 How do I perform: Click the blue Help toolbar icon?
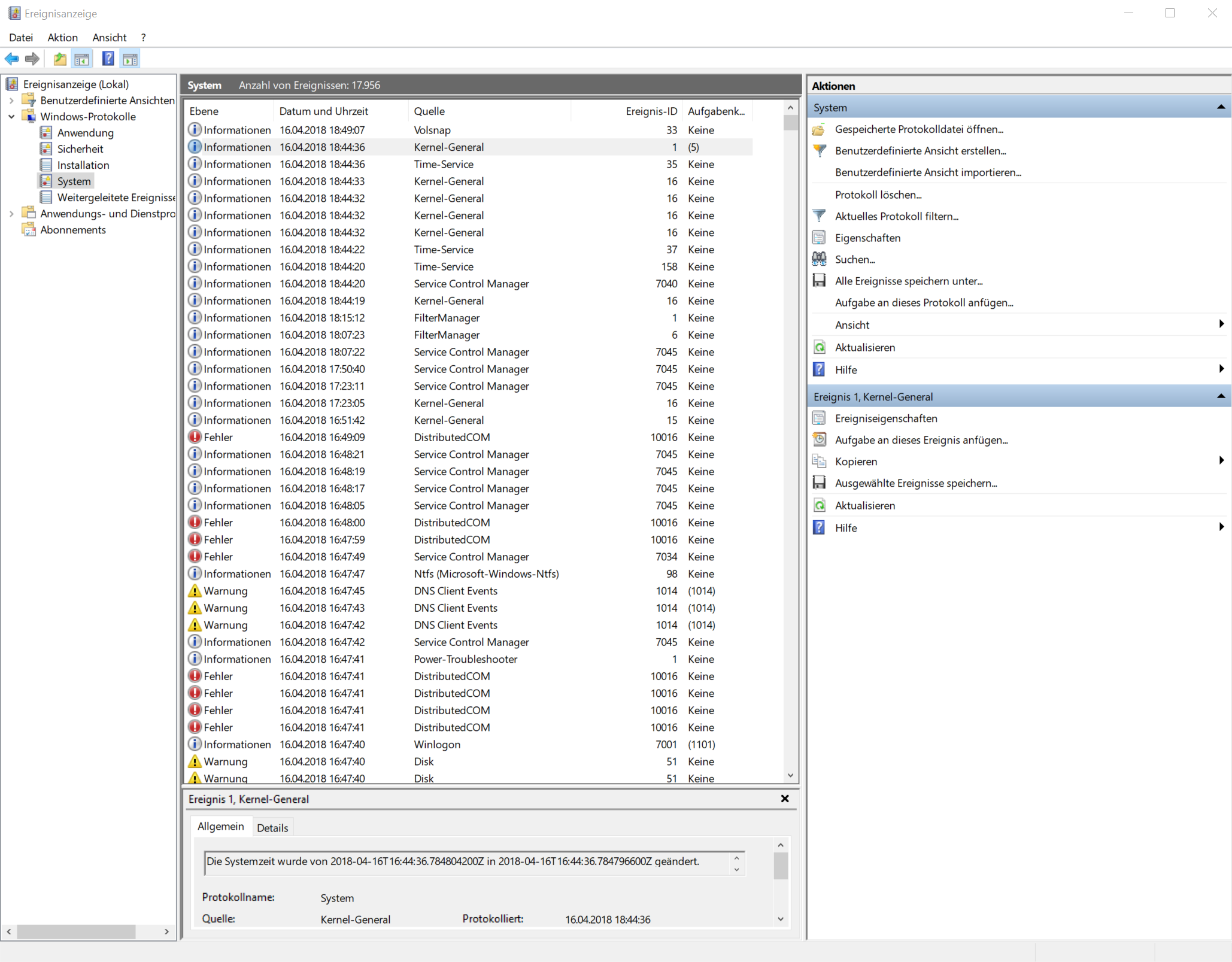tap(108, 59)
